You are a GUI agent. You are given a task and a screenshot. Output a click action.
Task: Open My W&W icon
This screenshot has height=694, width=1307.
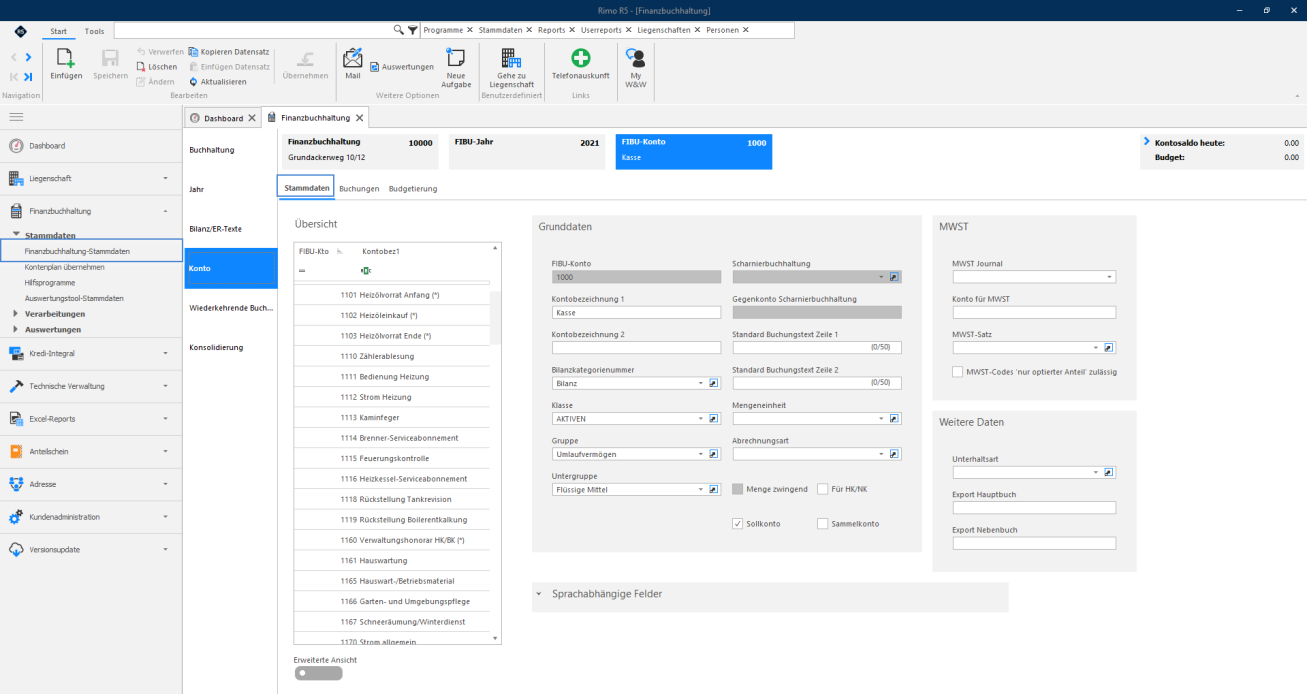[x=635, y=57]
